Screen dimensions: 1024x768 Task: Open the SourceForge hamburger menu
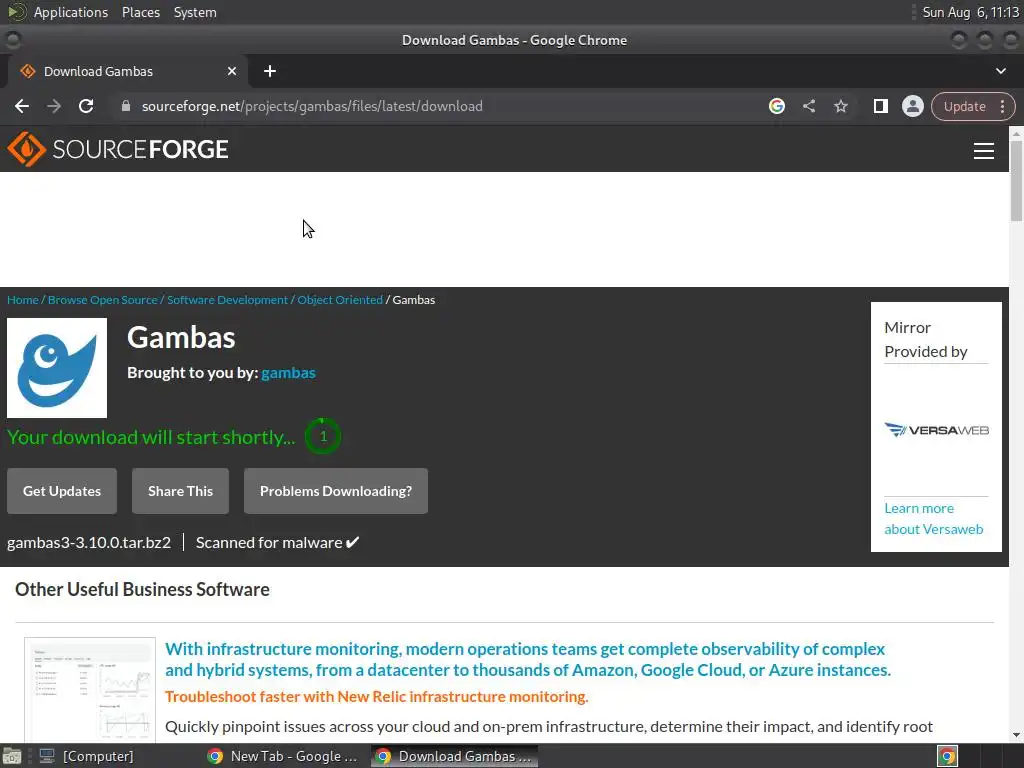tap(984, 150)
